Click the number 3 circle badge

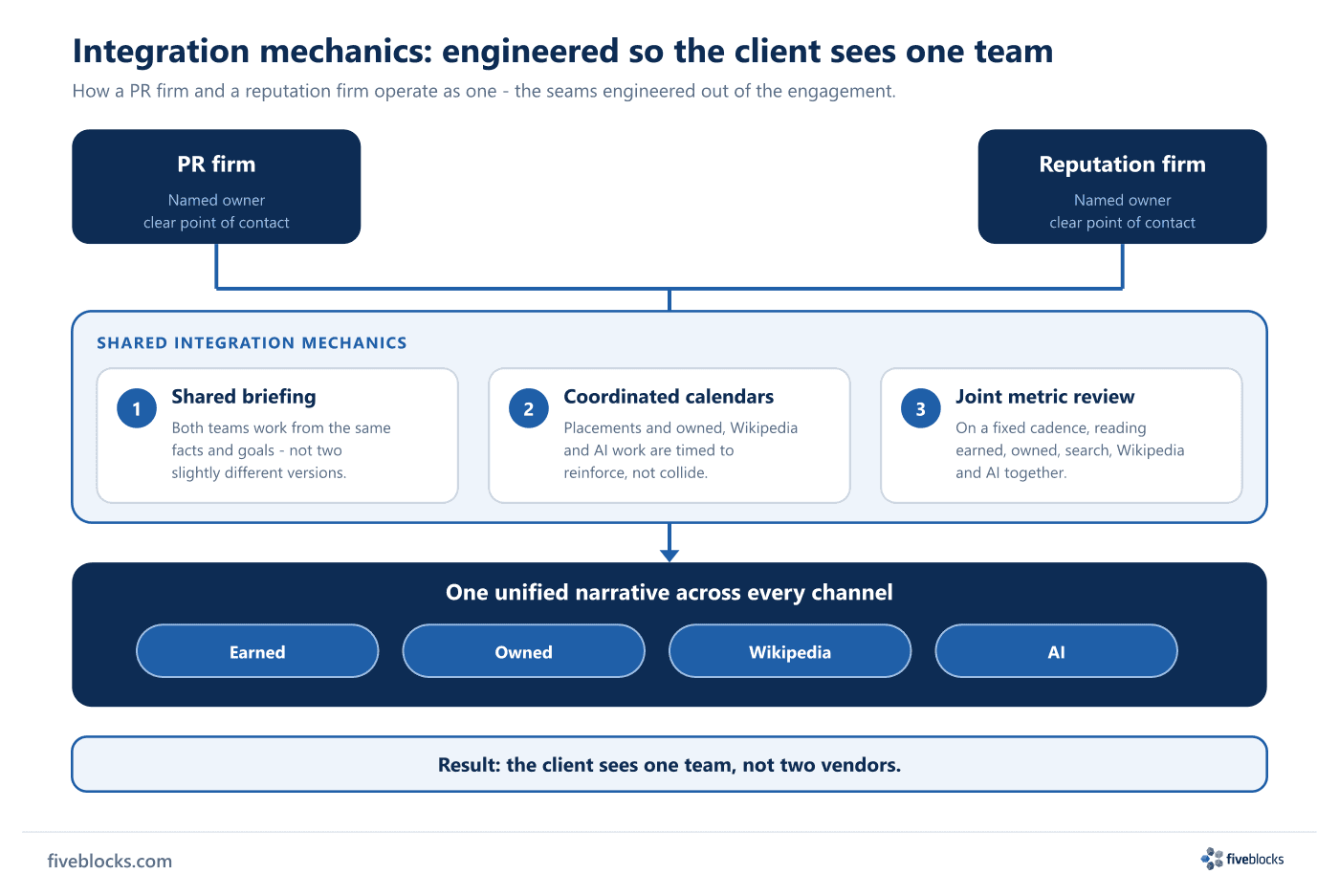pyautogui.click(x=920, y=409)
